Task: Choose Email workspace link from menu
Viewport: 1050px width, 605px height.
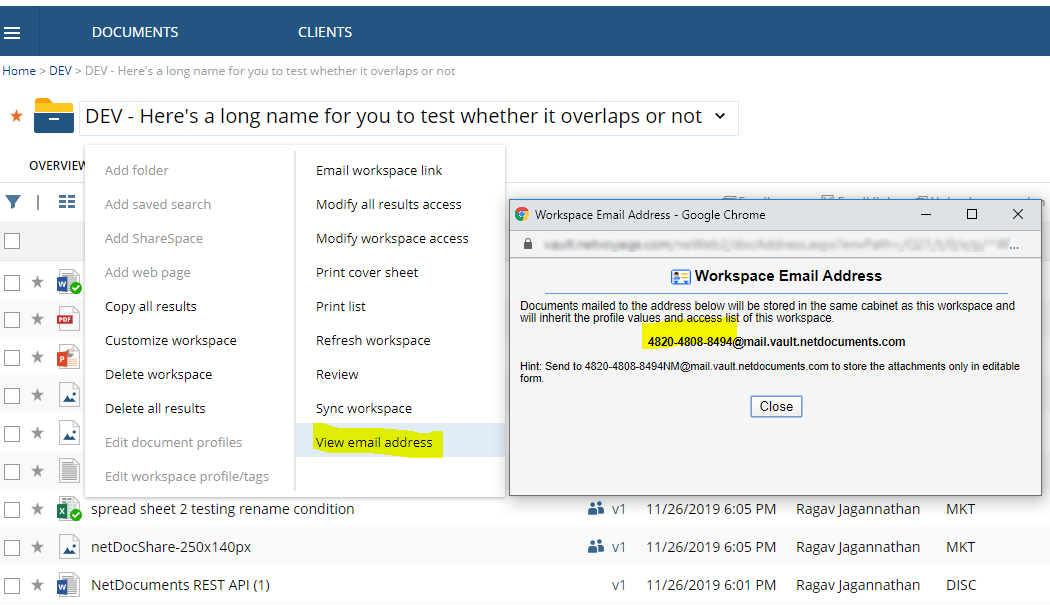Action: 379,170
